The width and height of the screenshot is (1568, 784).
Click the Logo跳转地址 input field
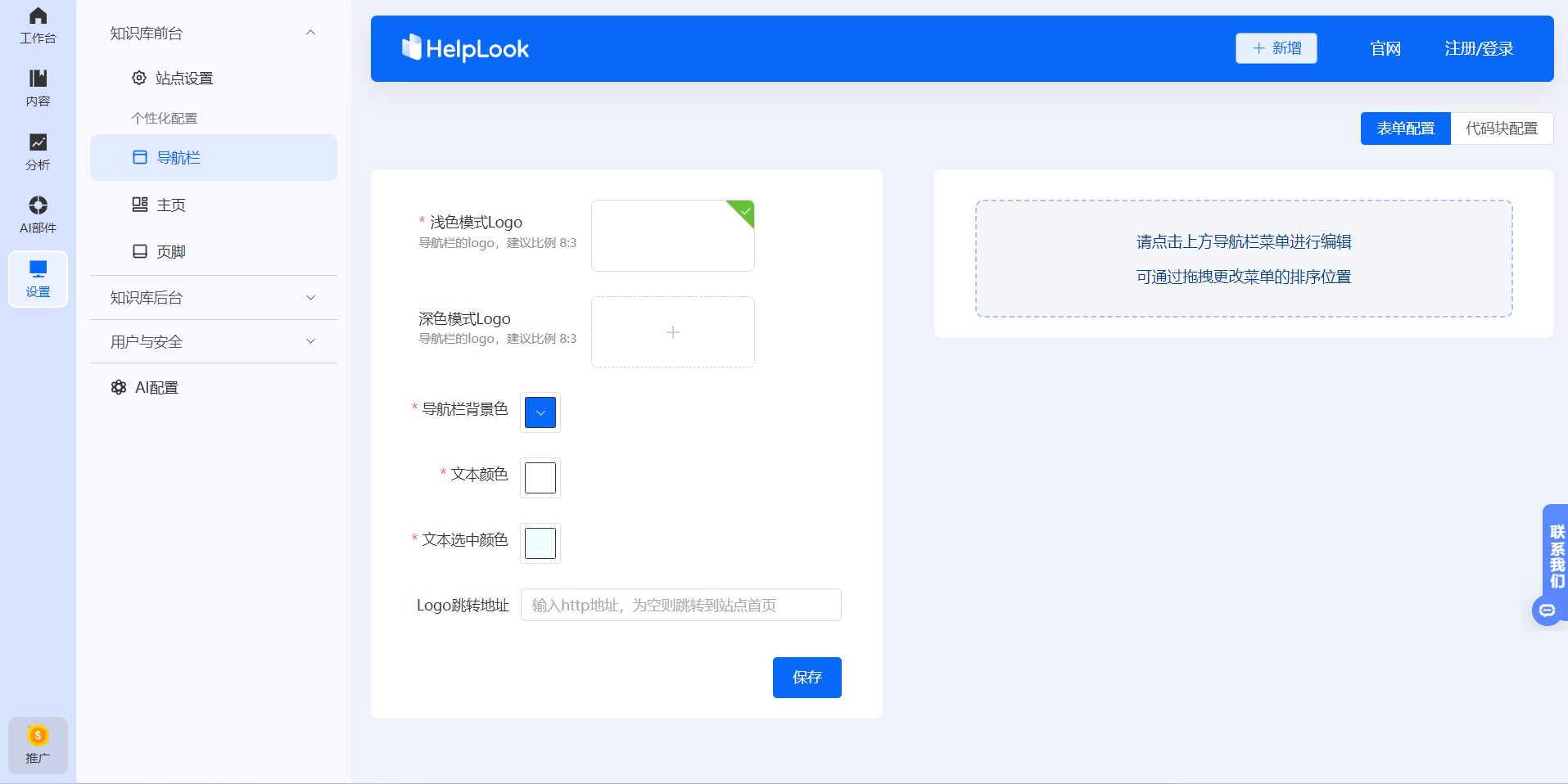click(680, 605)
